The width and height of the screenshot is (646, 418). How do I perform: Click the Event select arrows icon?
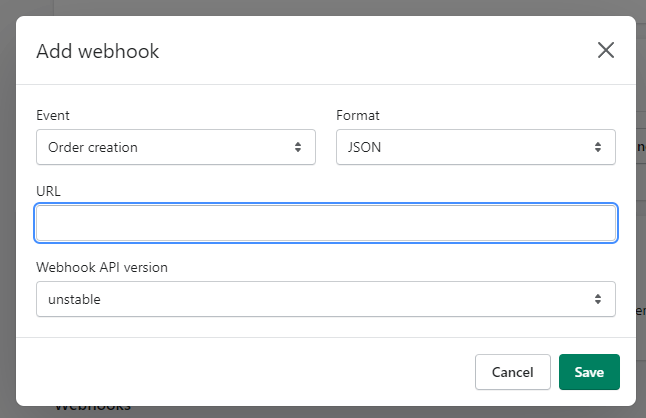click(x=298, y=147)
